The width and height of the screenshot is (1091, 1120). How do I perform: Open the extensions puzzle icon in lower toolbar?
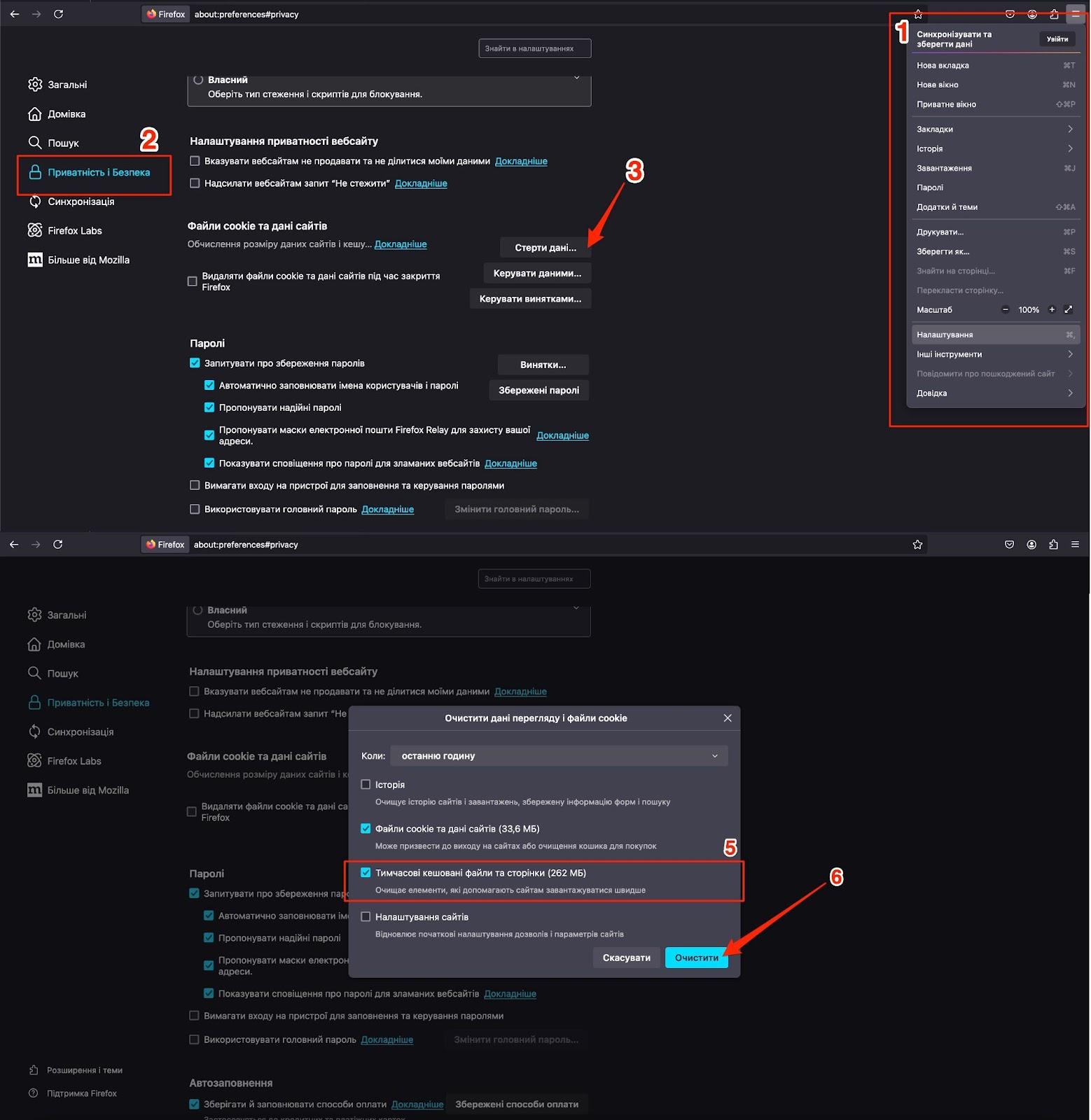(x=1053, y=545)
